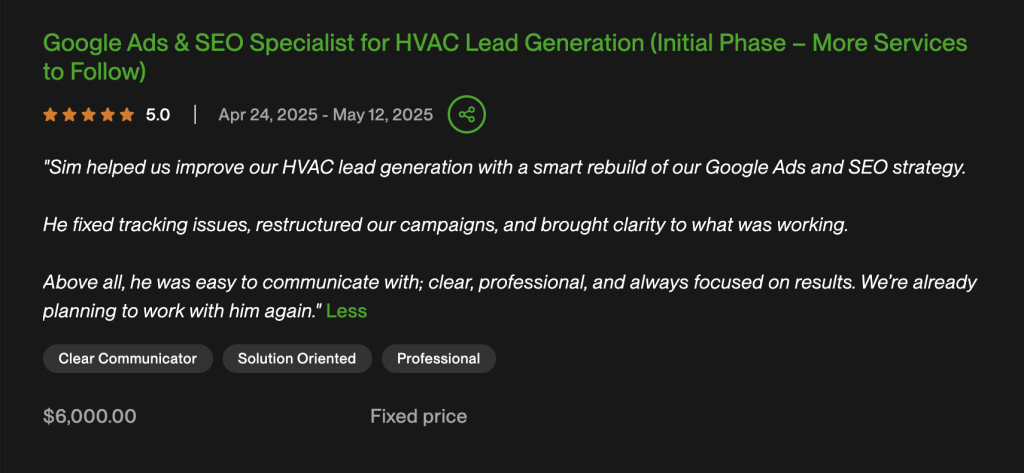Click the paragraph starting "Above all"
This screenshot has height=473, width=1024.
(x=509, y=282)
